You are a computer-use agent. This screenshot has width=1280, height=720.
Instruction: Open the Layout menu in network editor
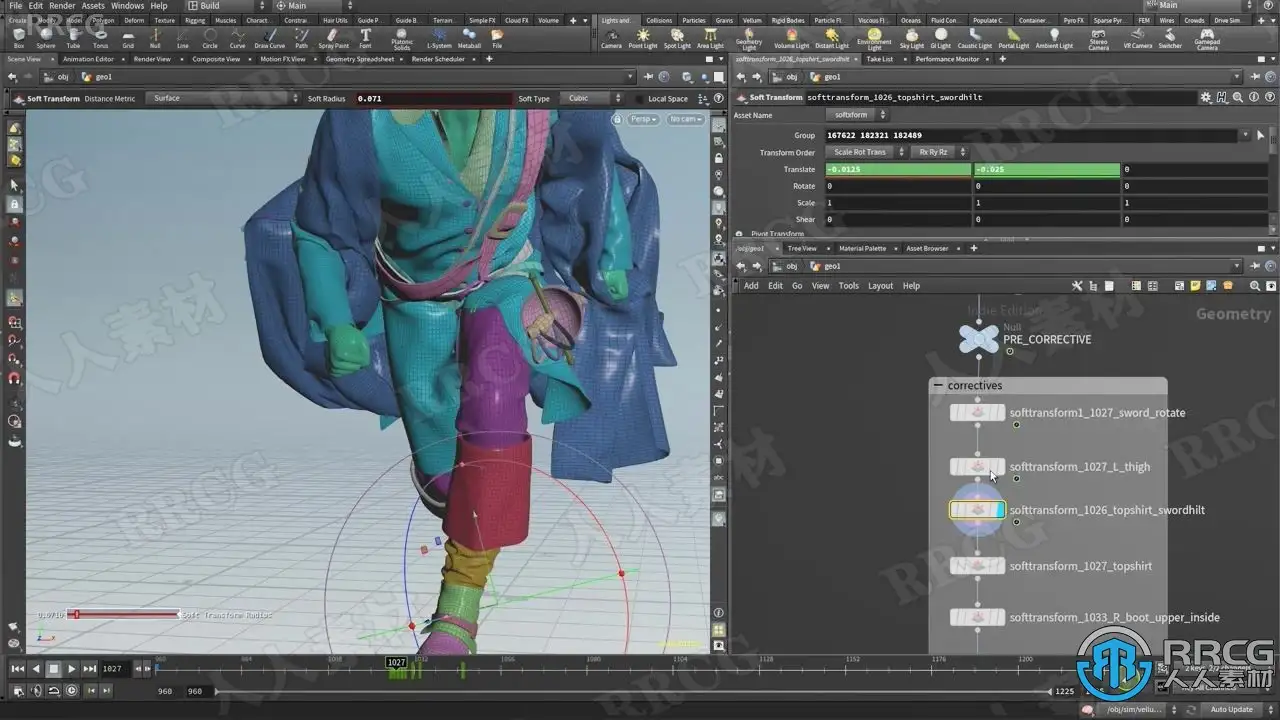pos(880,286)
